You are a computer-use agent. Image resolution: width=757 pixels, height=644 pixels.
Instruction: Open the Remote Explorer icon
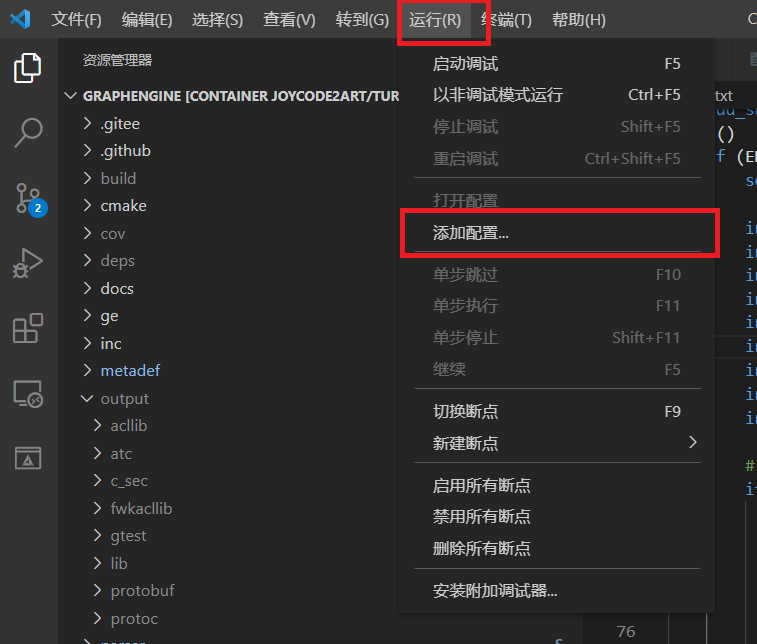[28, 394]
